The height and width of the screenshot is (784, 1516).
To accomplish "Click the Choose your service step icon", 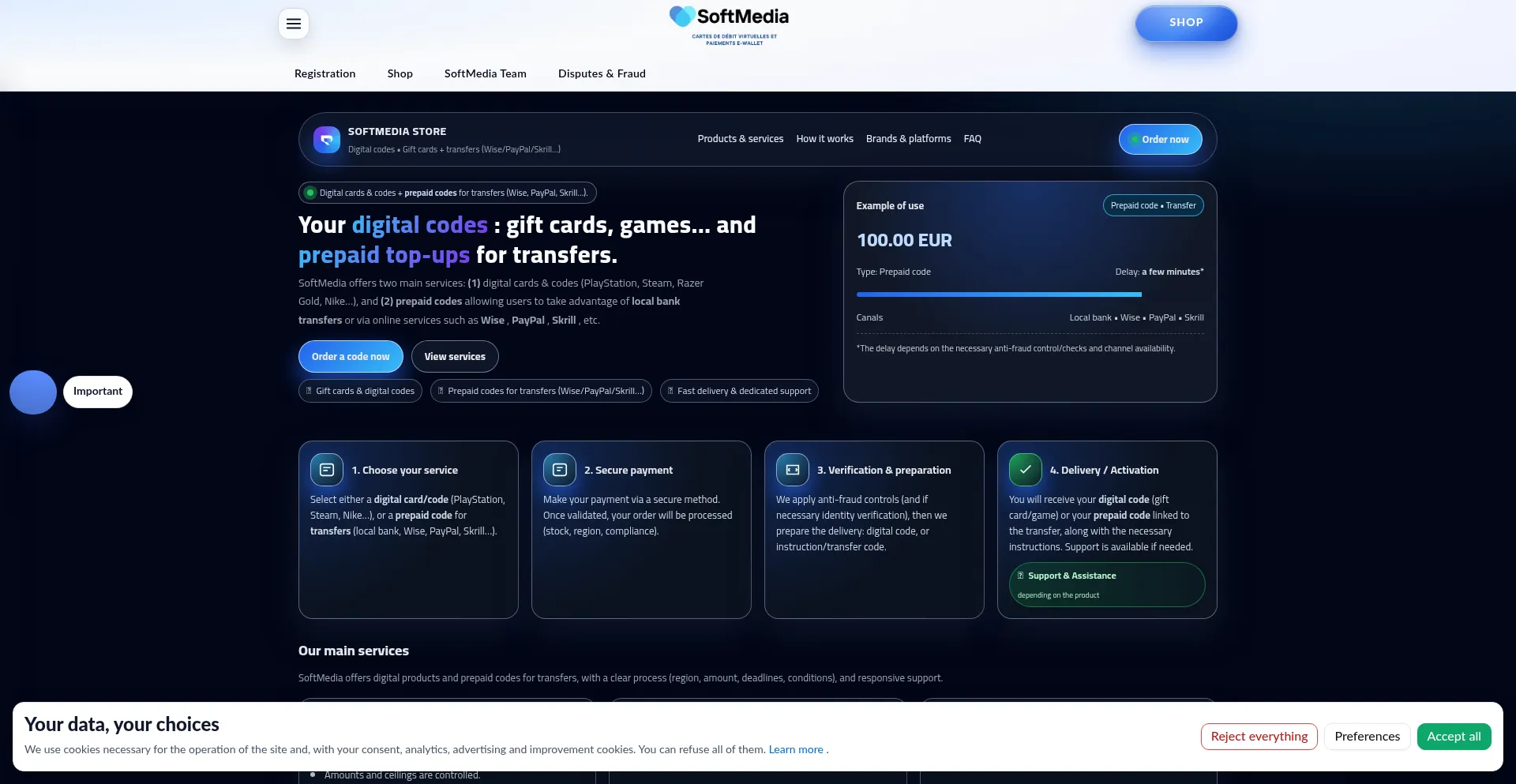I will [327, 470].
